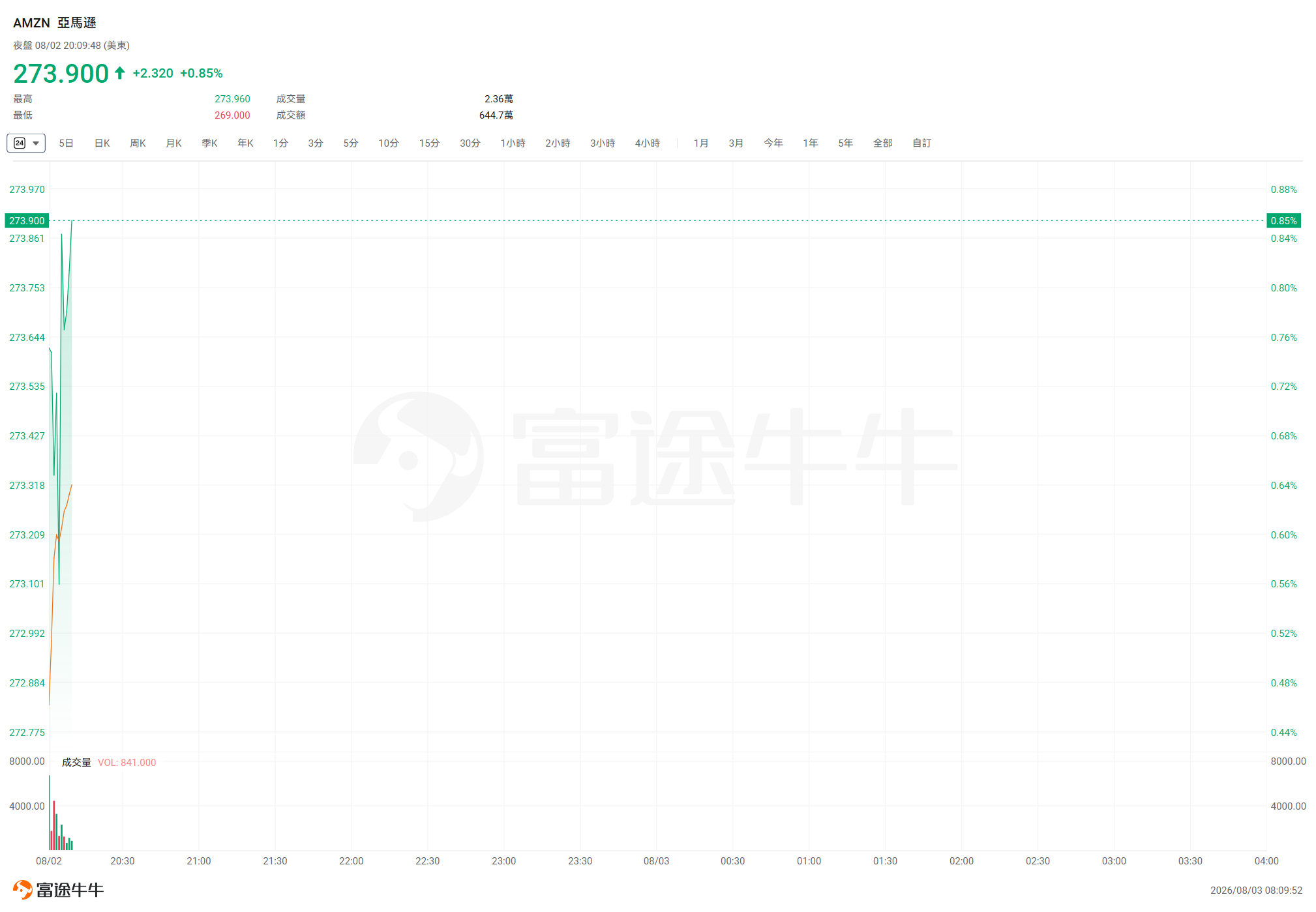Screen dimensions: 1316x912
Task: Click the 08/03 date axis label
Action: pos(657,861)
